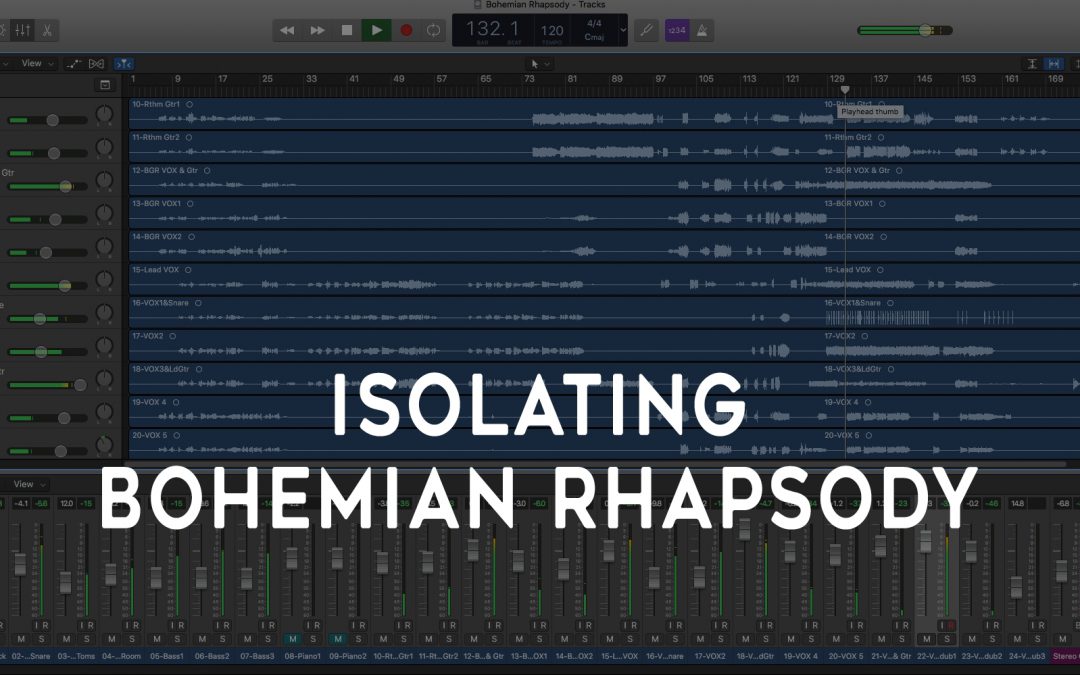
Task: Enable the Flex show/hide button
Action: pyautogui.click(x=96, y=63)
